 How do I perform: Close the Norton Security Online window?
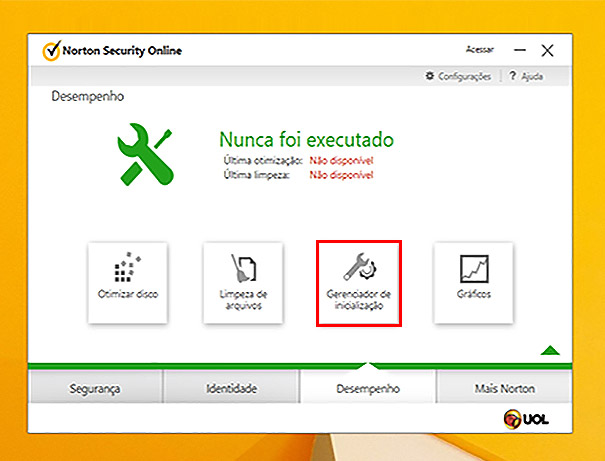click(x=547, y=51)
